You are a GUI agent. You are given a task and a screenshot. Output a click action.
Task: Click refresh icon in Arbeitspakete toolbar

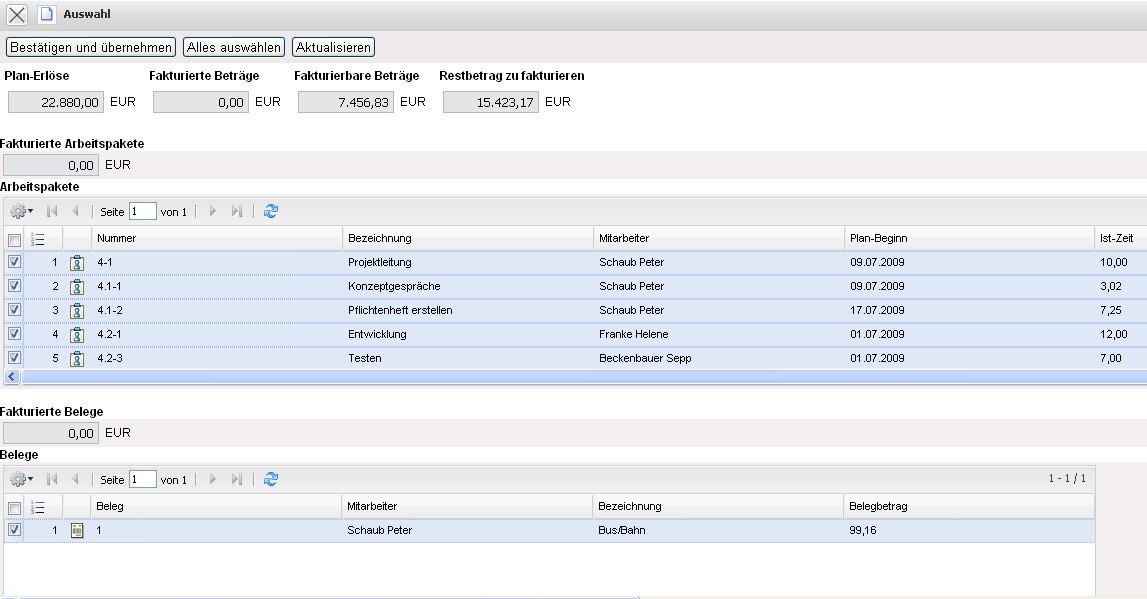point(270,211)
